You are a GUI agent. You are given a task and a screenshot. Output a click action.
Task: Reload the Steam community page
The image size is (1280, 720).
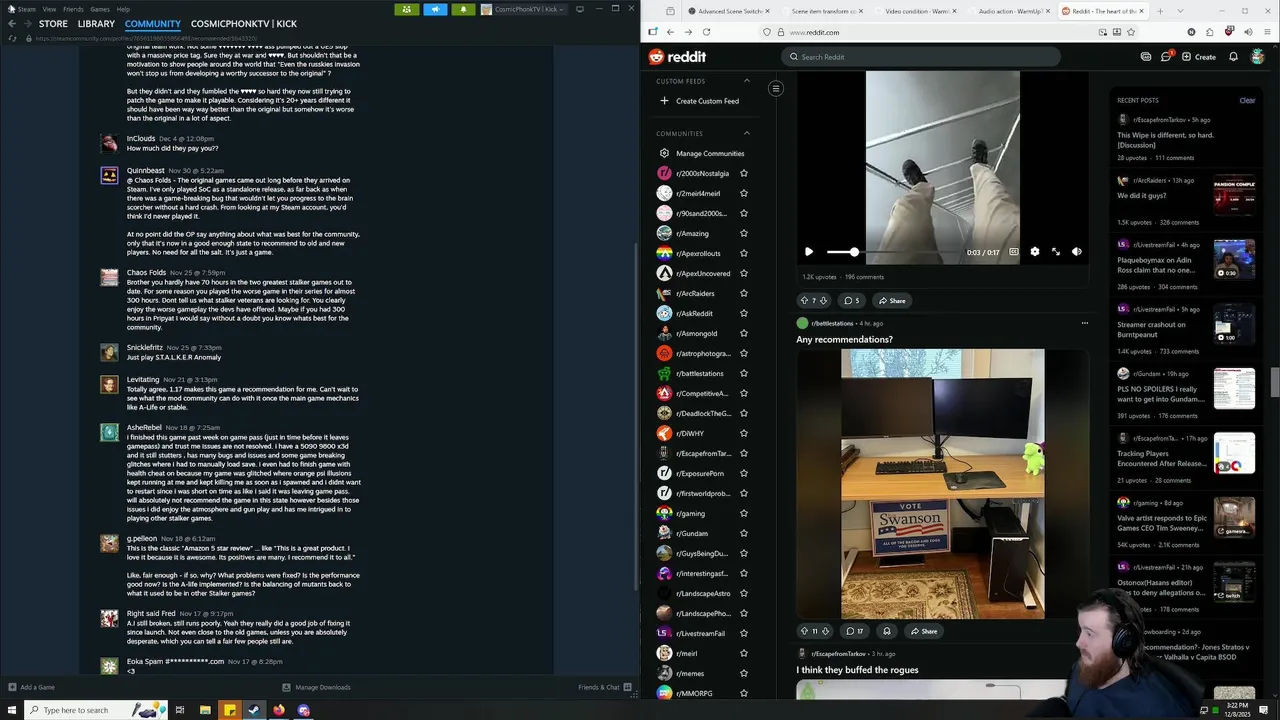tap(12, 38)
